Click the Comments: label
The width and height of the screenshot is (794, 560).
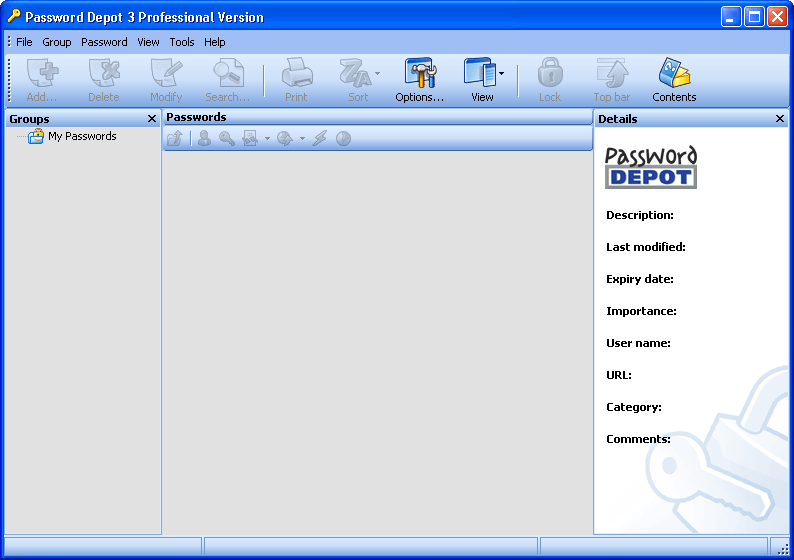coord(639,439)
